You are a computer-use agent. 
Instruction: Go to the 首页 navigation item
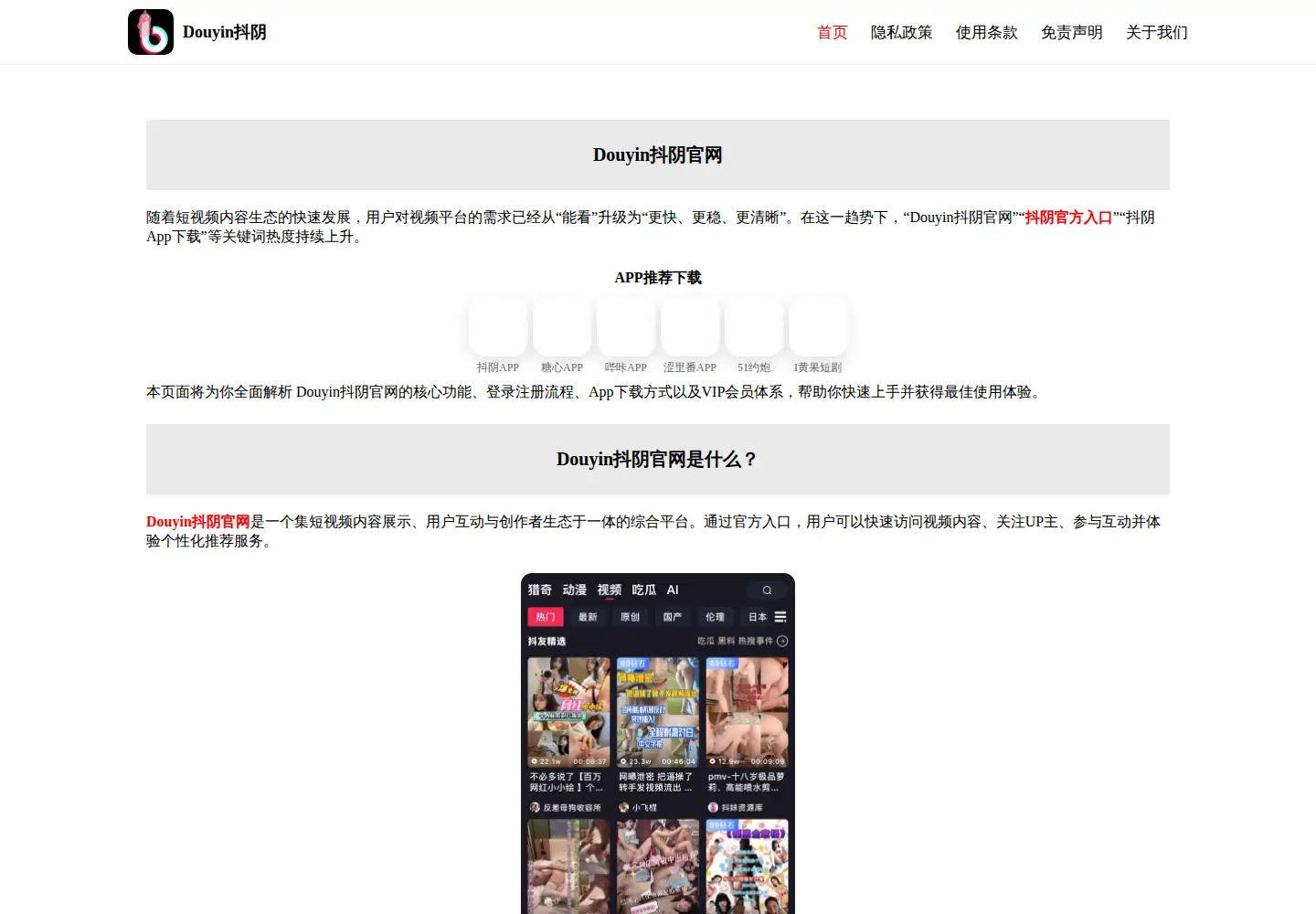pyautogui.click(x=833, y=32)
